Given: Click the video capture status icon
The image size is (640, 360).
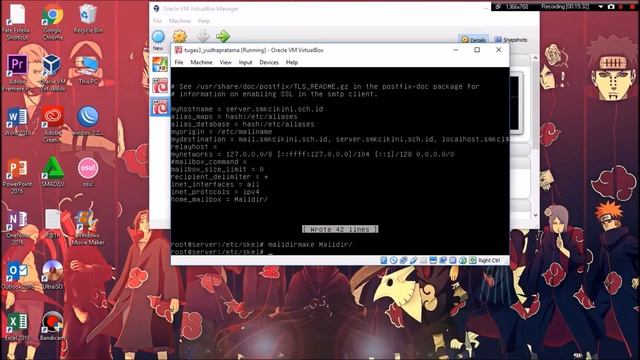Looking at the screenshot, I should coord(443,260).
